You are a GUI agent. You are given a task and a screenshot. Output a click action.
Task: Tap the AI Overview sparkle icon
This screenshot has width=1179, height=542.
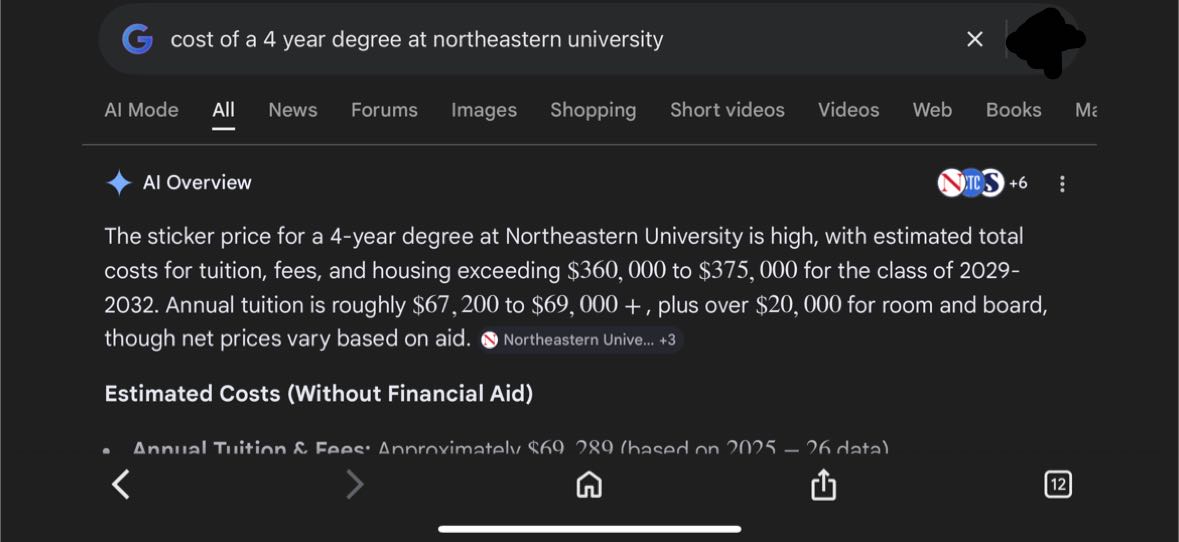119,183
